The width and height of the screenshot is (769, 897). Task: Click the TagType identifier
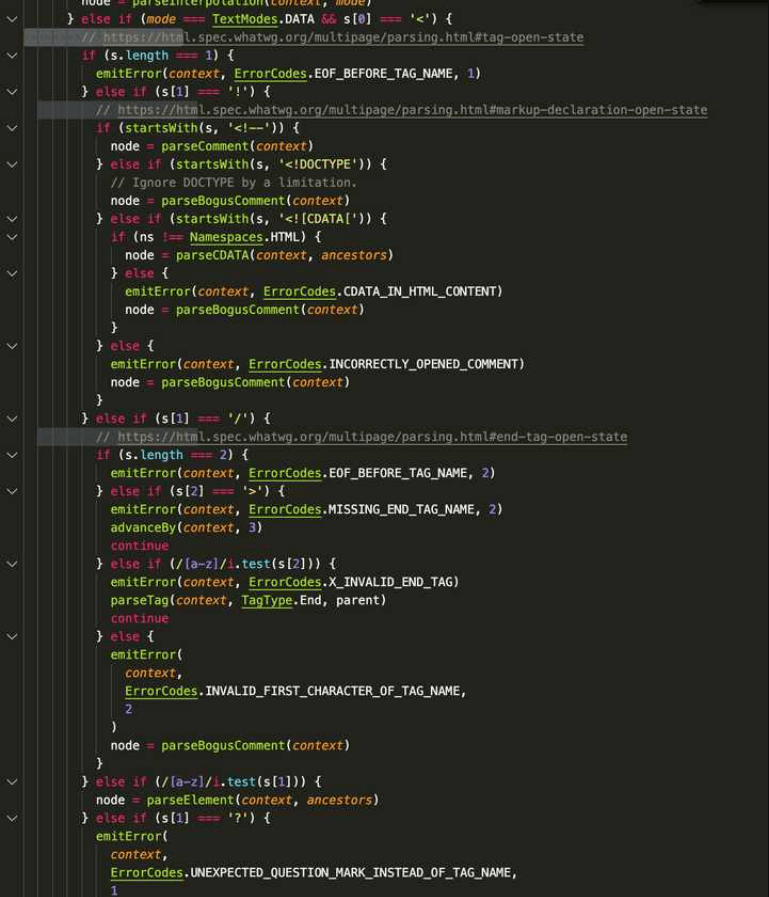click(x=267, y=601)
